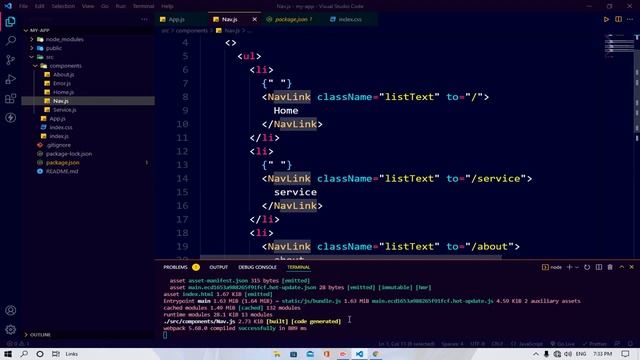Open package.json in the file tree
Screen dimensions: 640x360
tap(62, 162)
